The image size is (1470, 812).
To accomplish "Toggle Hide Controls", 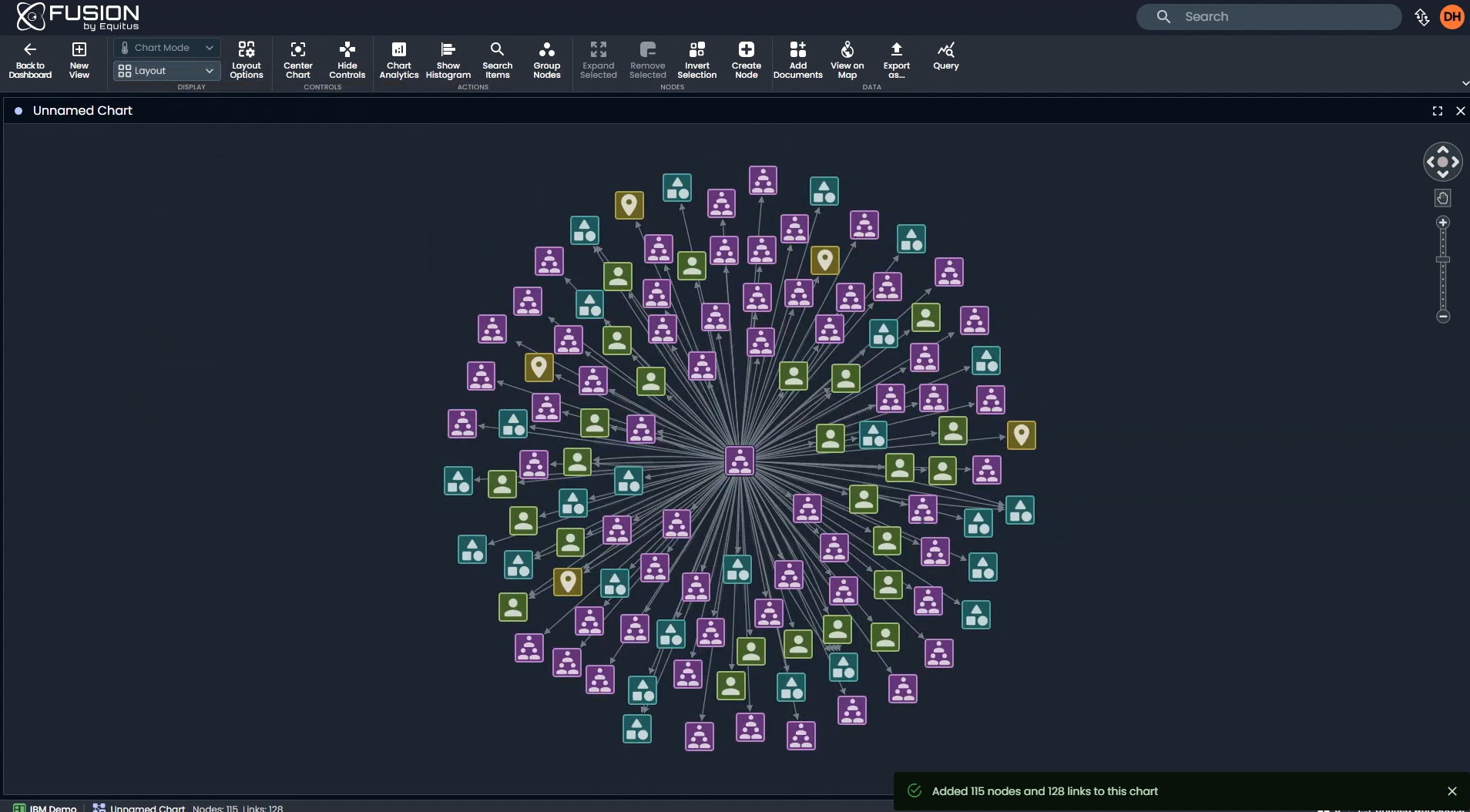I will tap(347, 60).
